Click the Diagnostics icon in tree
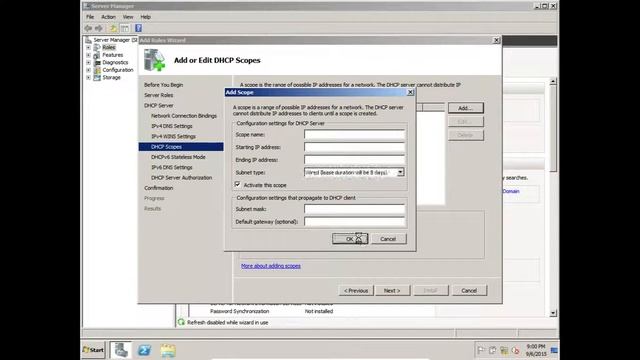Viewport: 640px width, 360px height. coord(97,62)
